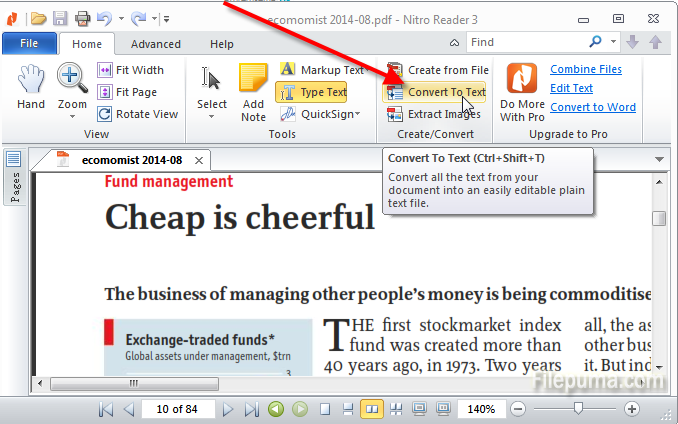Open undo history dropdown arrow
This screenshot has width=678, height=424.
pyautogui.click(x=122, y=19)
